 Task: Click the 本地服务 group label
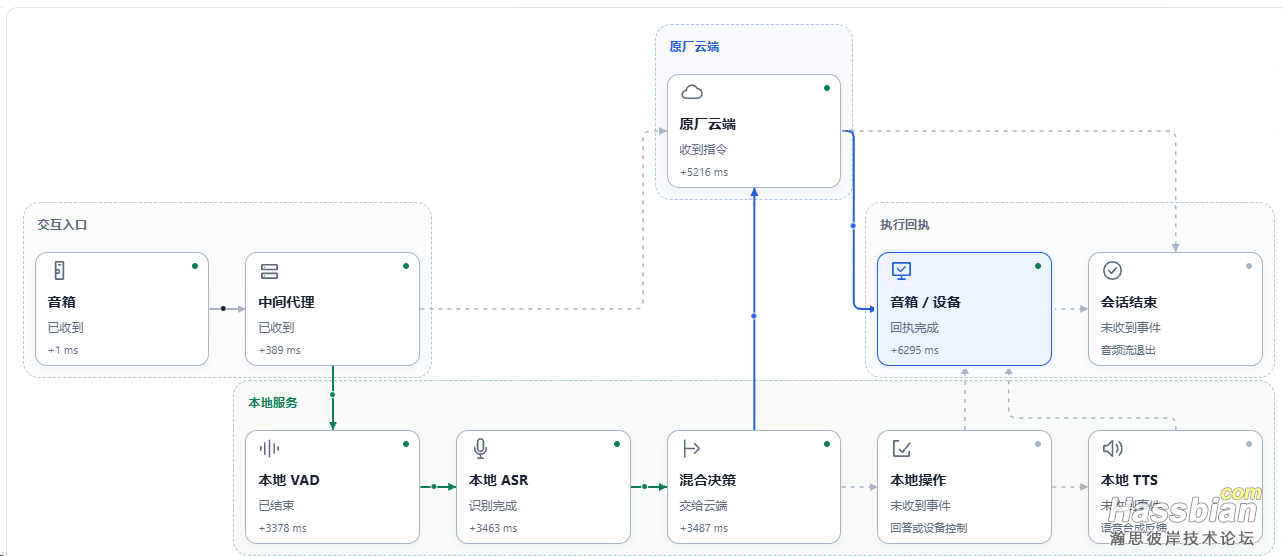(273, 402)
